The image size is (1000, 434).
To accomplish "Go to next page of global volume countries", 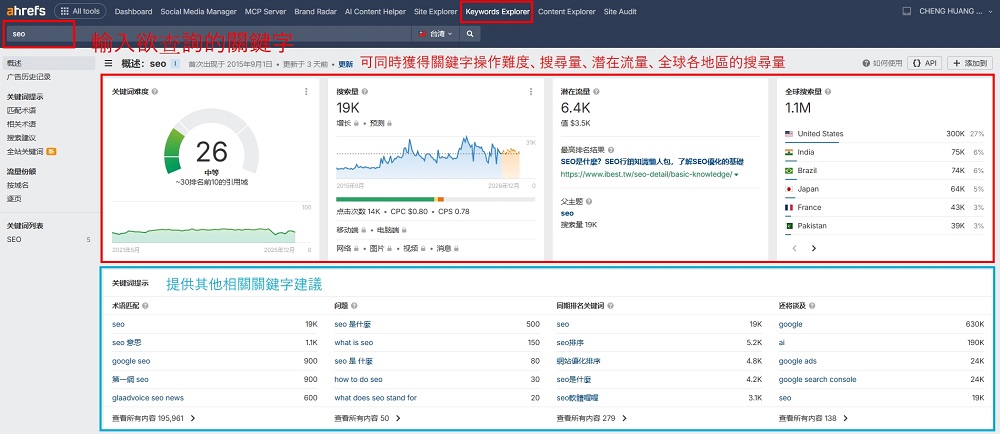I will click(x=814, y=249).
